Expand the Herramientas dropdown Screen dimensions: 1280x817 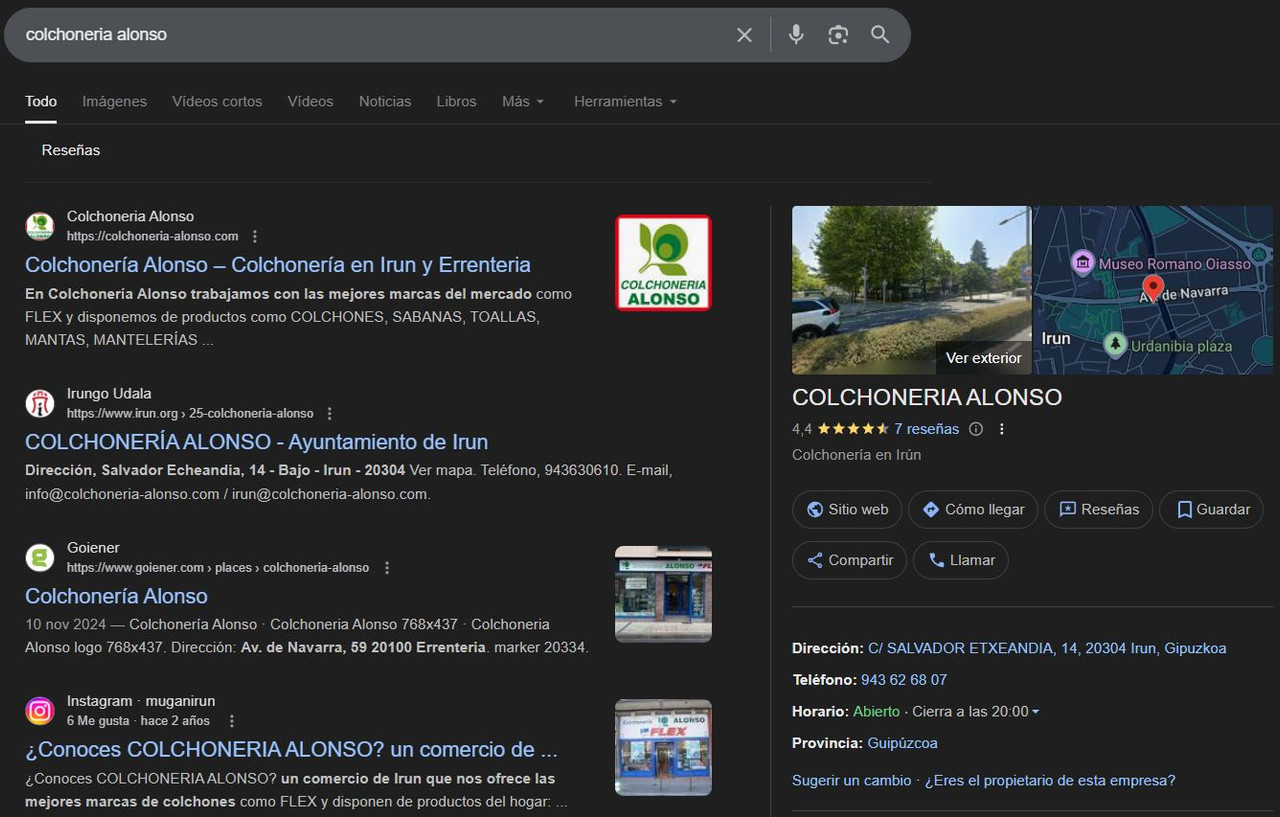[x=625, y=102]
